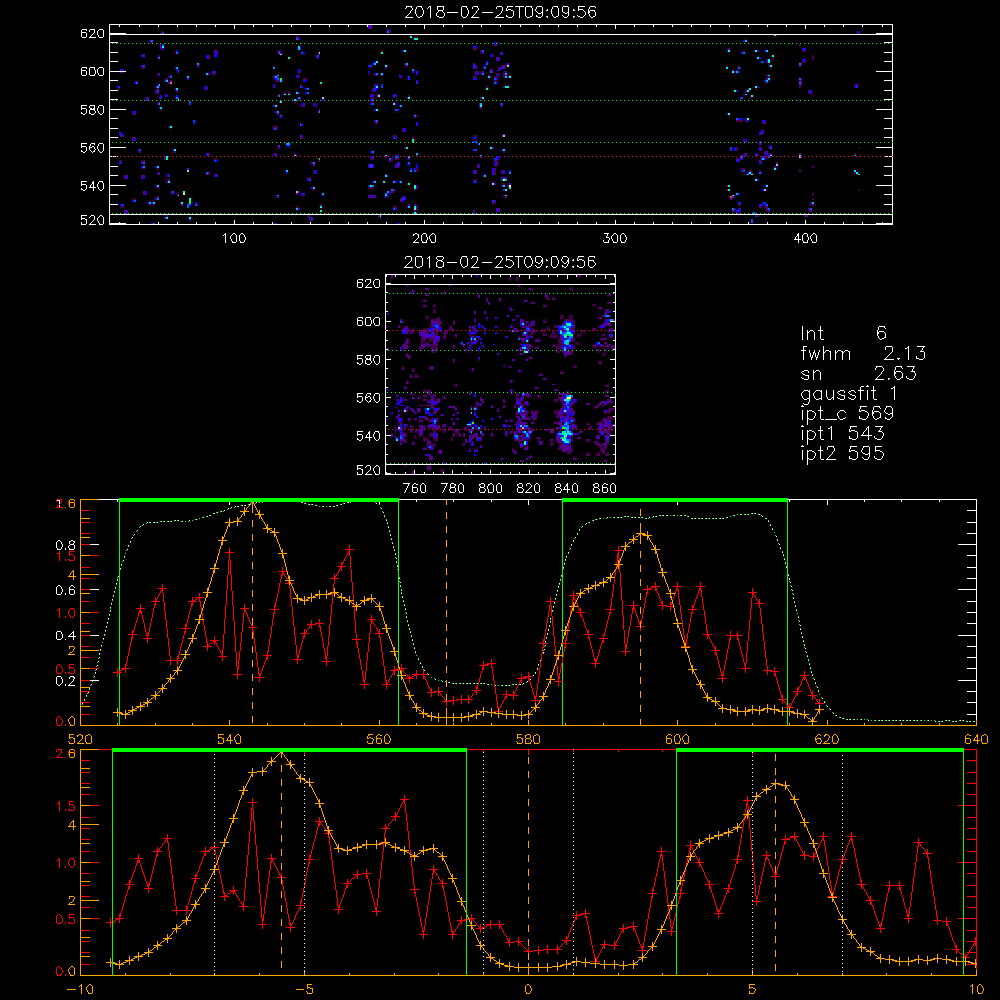The image size is (1000, 1000).
Task: Click the 100 tick label on top image x-axis
Action: pos(234,239)
